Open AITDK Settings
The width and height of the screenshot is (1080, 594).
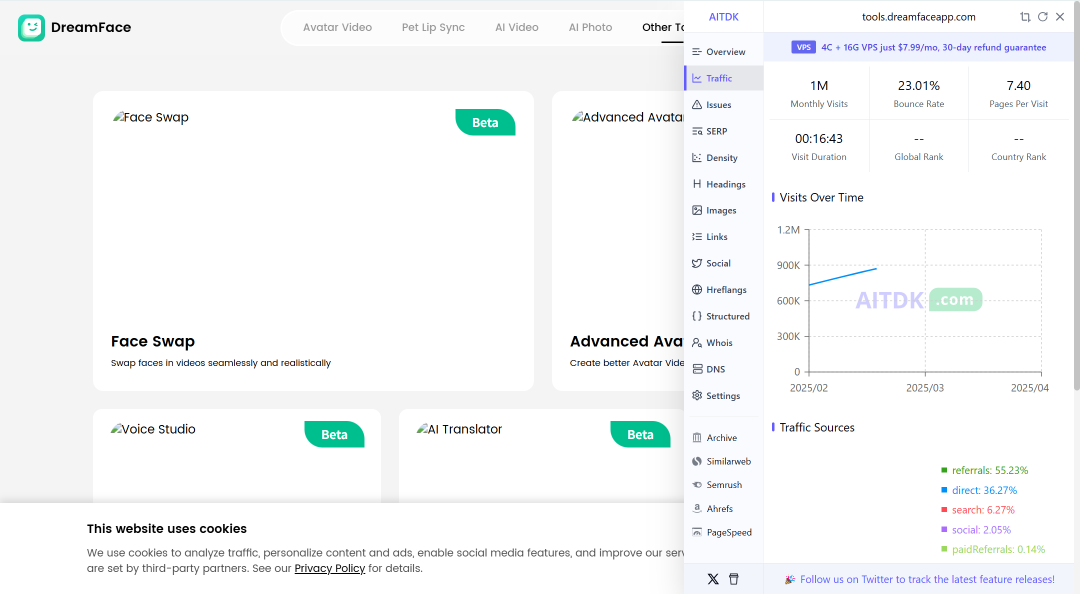click(724, 396)
